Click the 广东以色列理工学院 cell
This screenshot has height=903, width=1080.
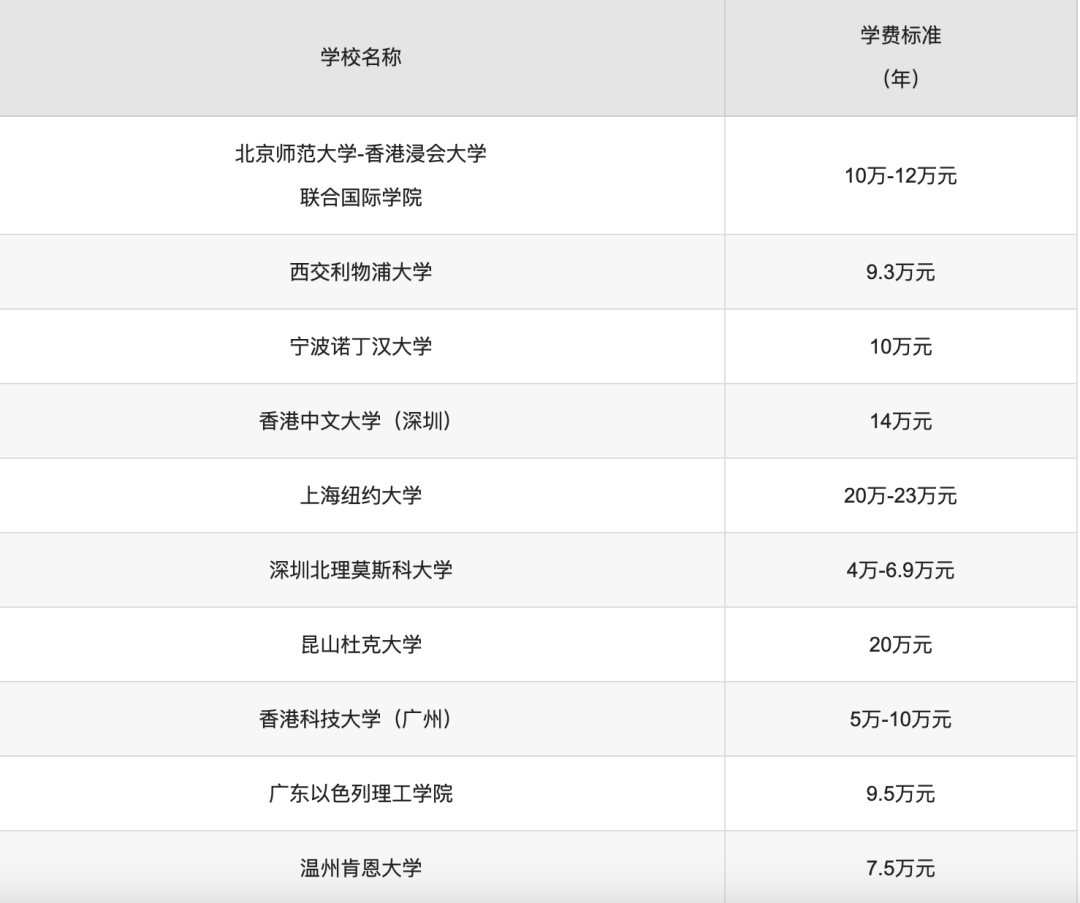click(x=361, y=793)
